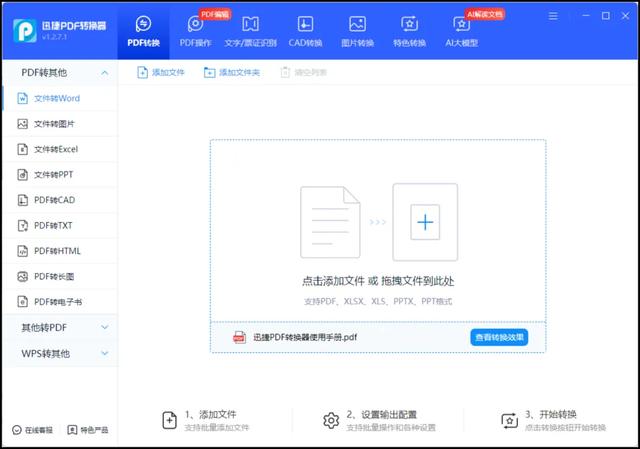Click the 迅捷PDF转换器 app logo
Viewport: 640px width, 449px height.
click(x=25, y=31)
